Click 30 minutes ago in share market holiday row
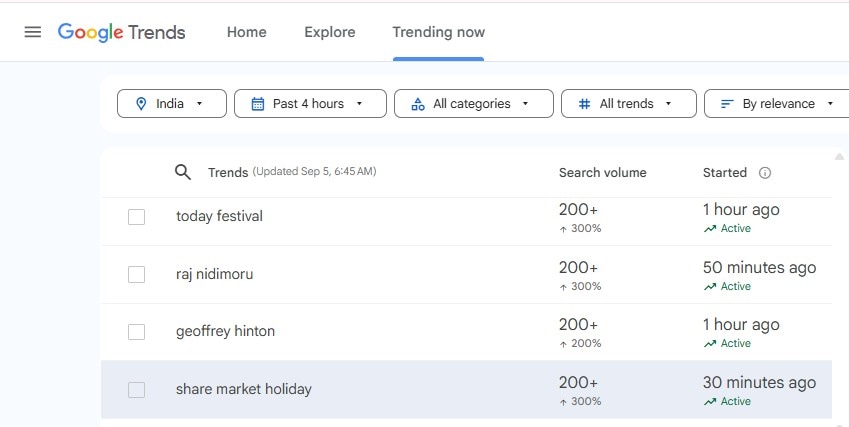The image size is (849, 427). [760, 382]
